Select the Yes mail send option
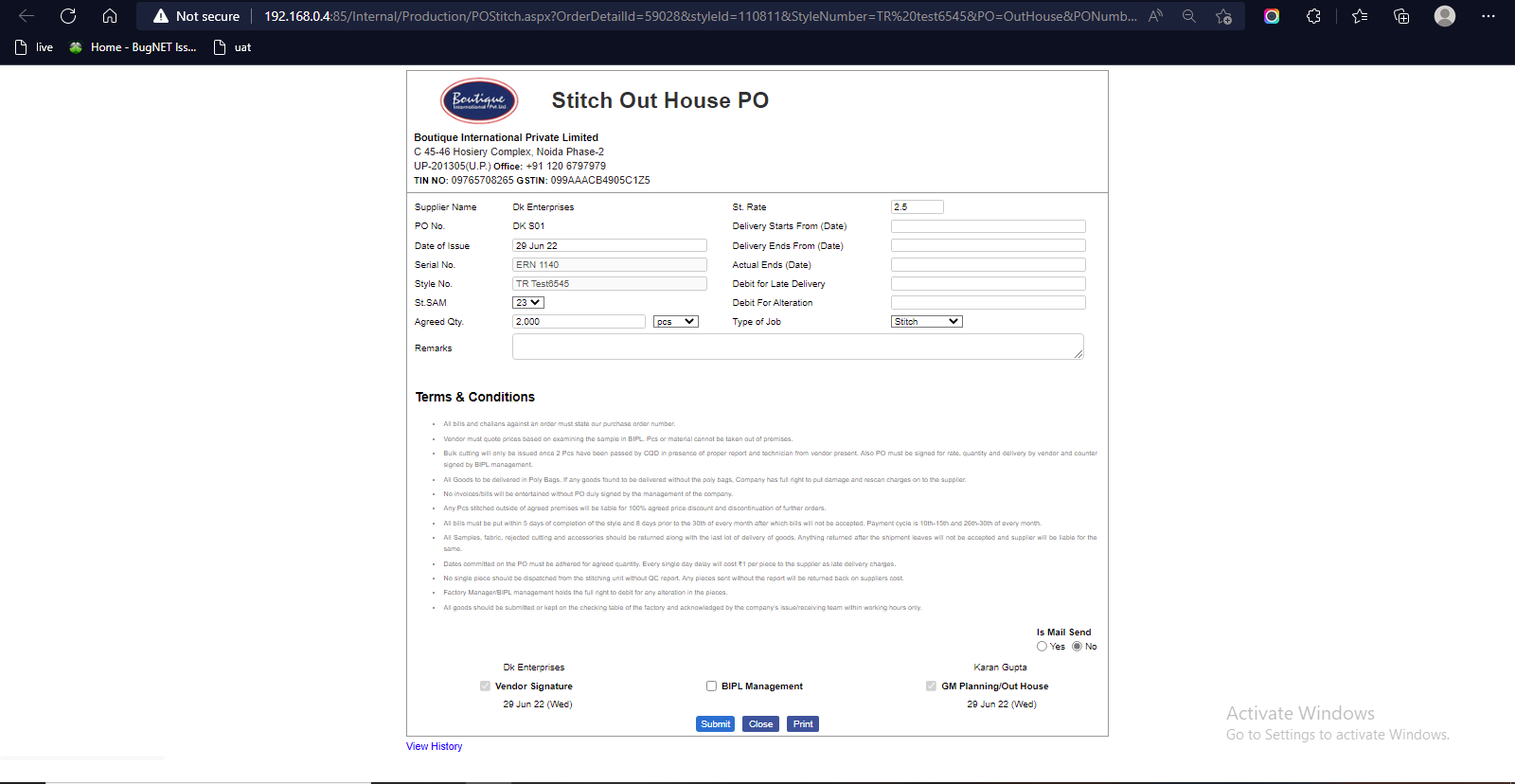Image resolution: width=1515 pixels, height=784 pixels. [x=1042, y=647]
